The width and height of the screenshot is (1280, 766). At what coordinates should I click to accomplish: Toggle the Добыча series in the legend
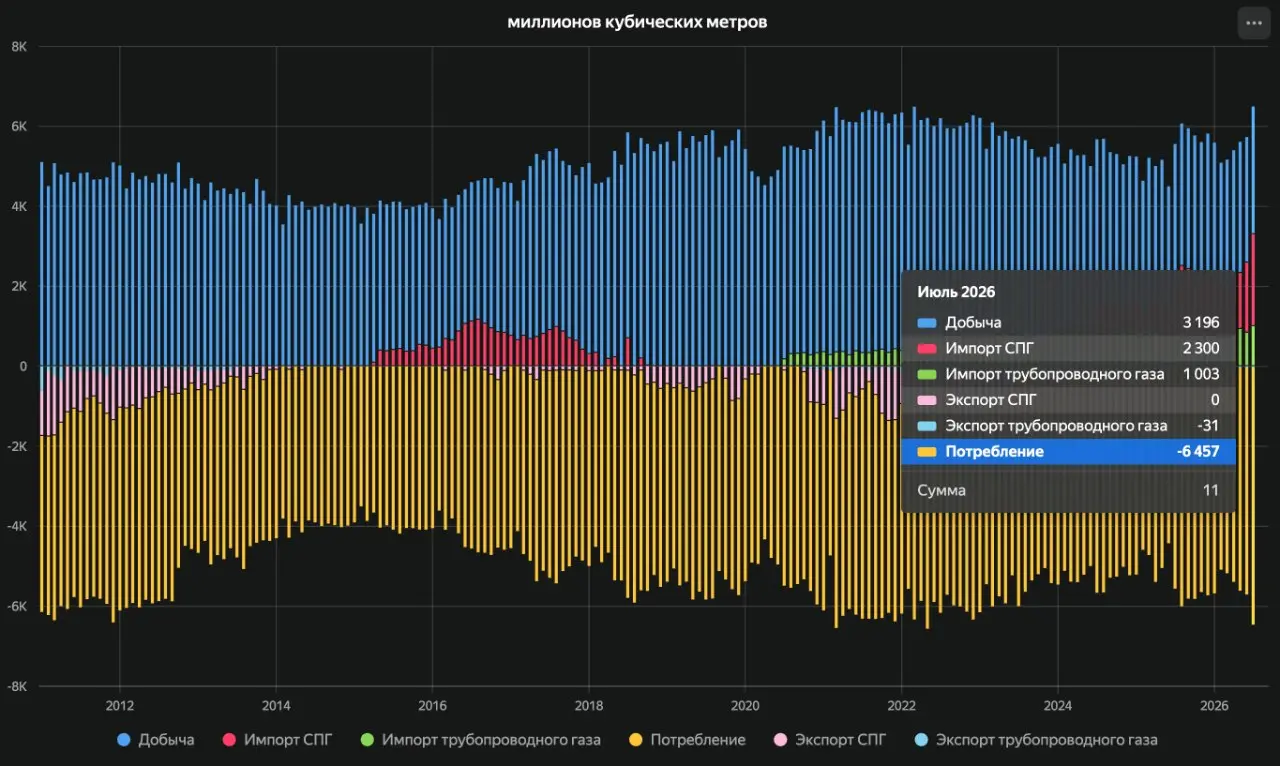click(x=156, y=740)
